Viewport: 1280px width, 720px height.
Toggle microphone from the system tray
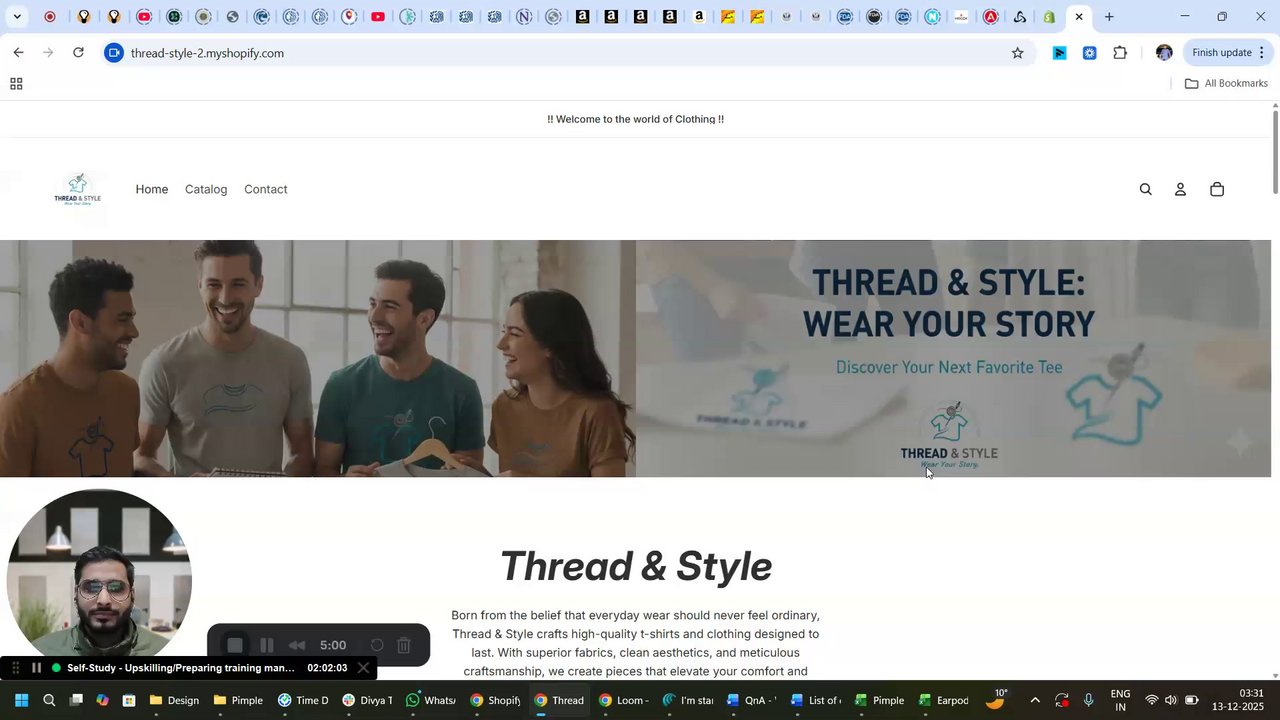1089,700
